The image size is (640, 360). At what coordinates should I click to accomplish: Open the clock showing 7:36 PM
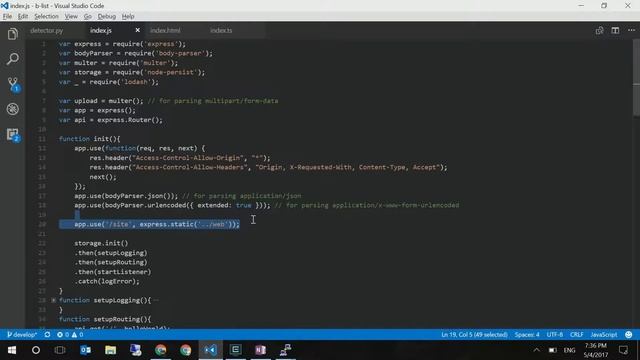(596, 350)
